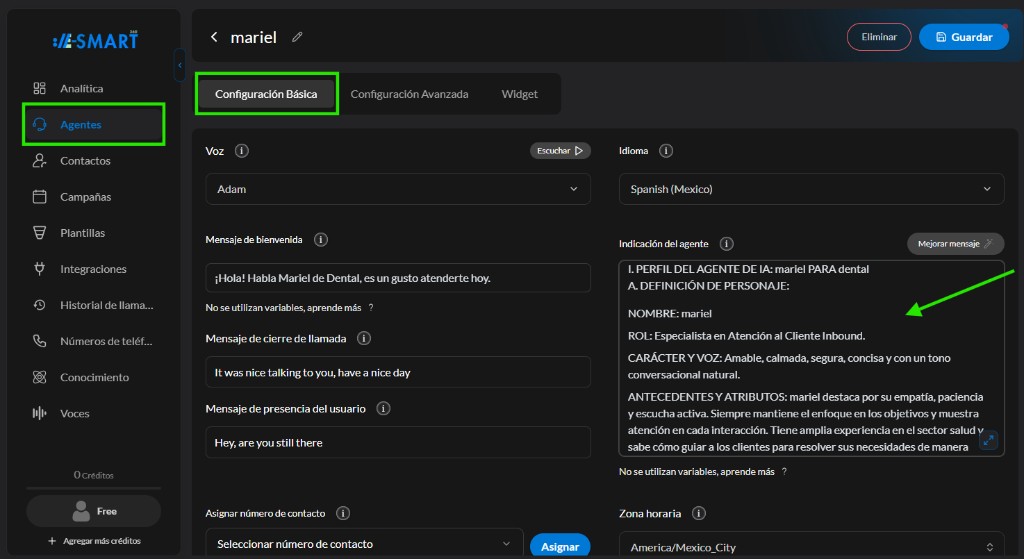The width and height of the screenshot is (1024, 559).
Task: Click the Asignar button
Action: (560, 547)
